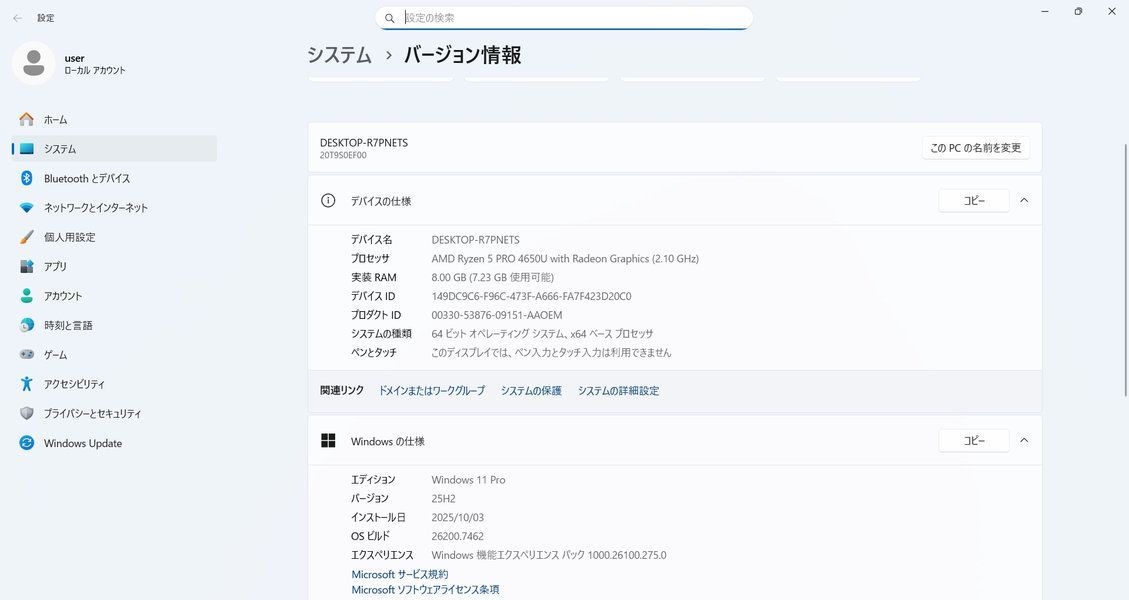This screenshot has width=1129, height=600.
Task: Collapse the Windows の仕様 panel
Action: (1023, 440)
